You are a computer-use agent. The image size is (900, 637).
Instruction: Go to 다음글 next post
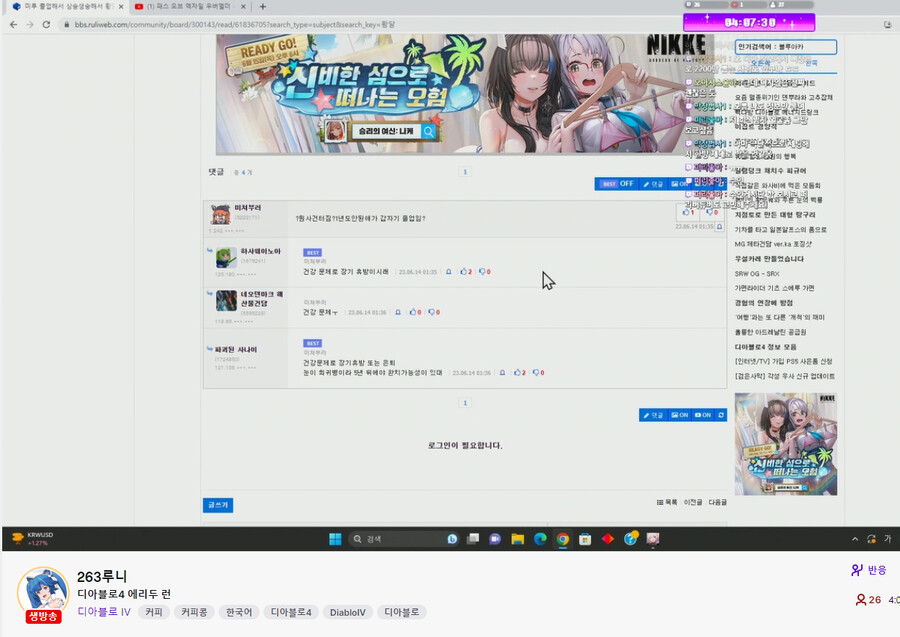tap(717, 502)
